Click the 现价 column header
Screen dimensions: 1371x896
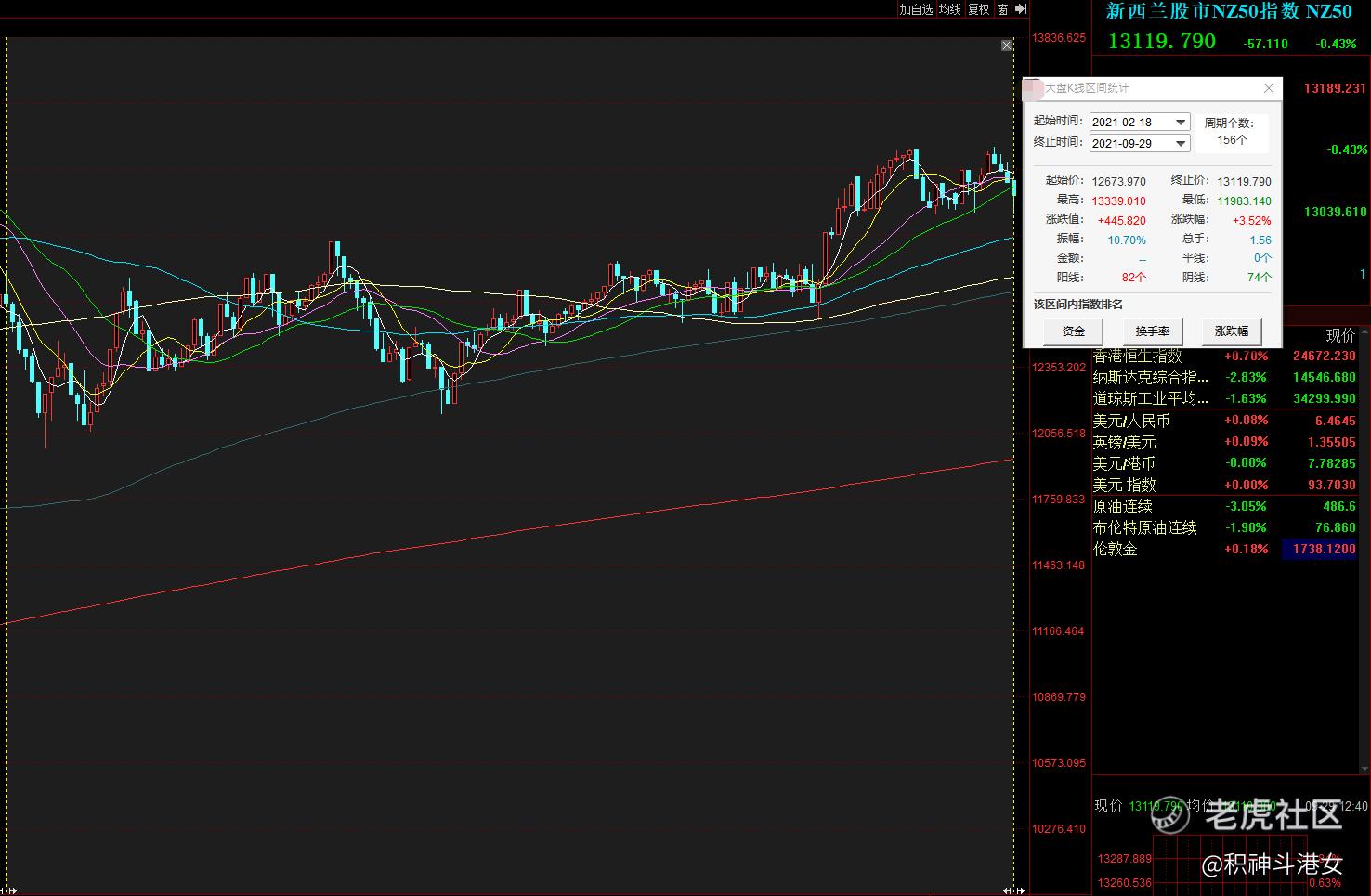point(1340,336)
